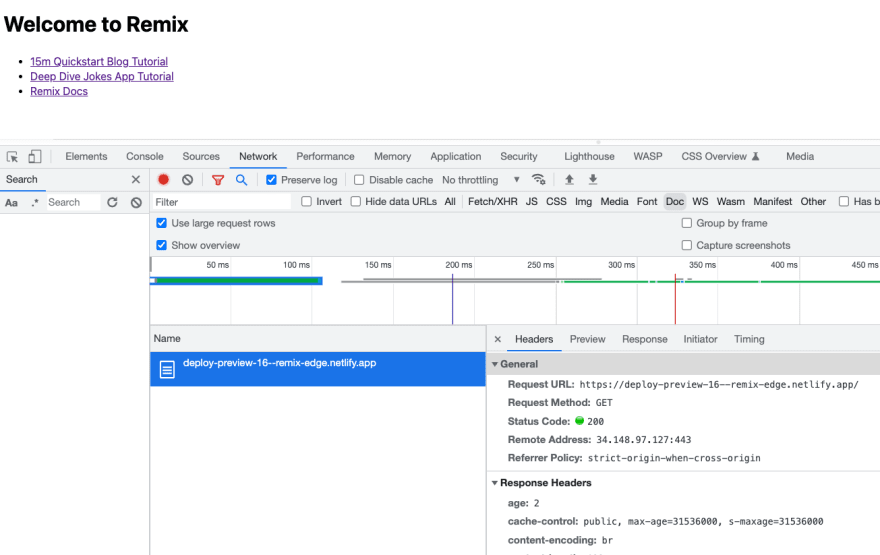This screenshot has height=555, width=880.
Task: Click the blue selection range in overview timeline
Action: pos(236,281)
